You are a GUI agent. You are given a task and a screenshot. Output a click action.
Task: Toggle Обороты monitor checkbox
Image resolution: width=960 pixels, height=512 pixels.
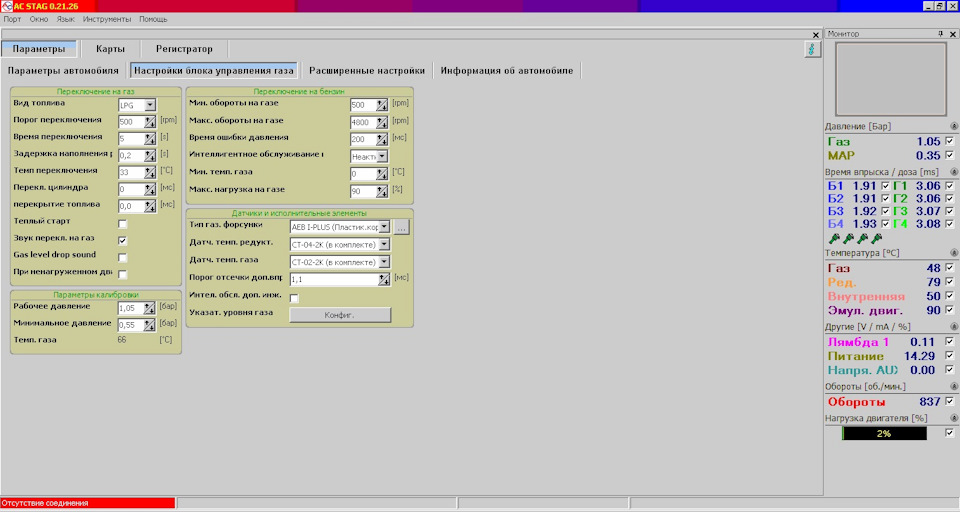click(x=950, y=401)
